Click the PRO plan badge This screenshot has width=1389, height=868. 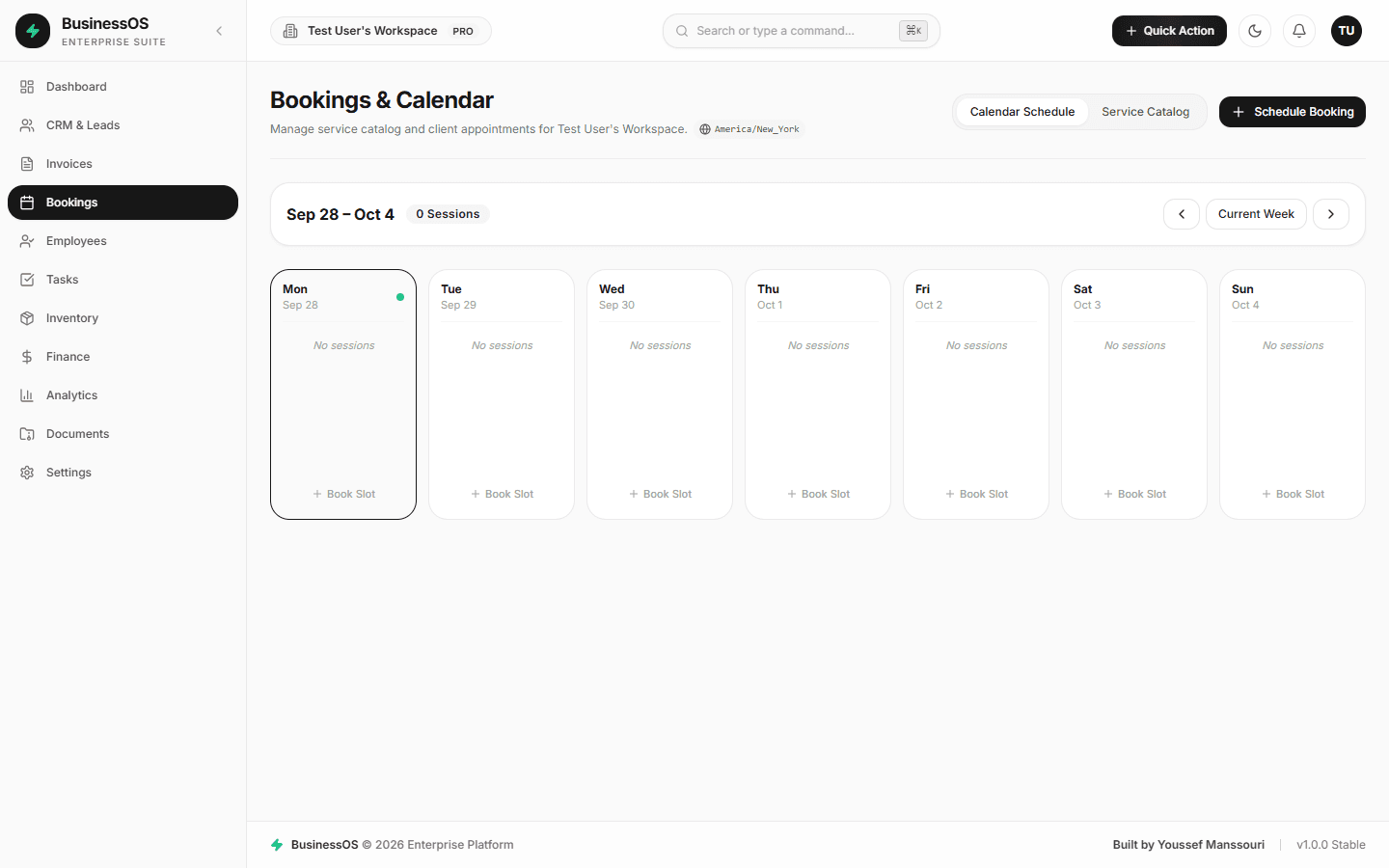[463, 31]
